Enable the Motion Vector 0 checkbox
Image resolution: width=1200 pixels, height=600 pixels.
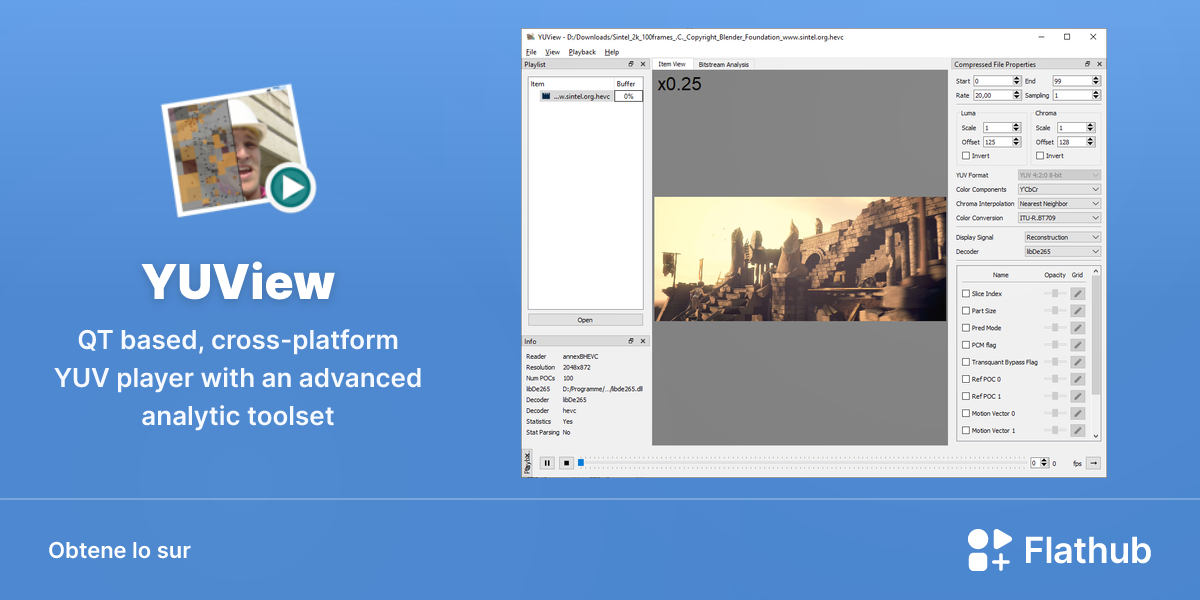pos(966,413)
